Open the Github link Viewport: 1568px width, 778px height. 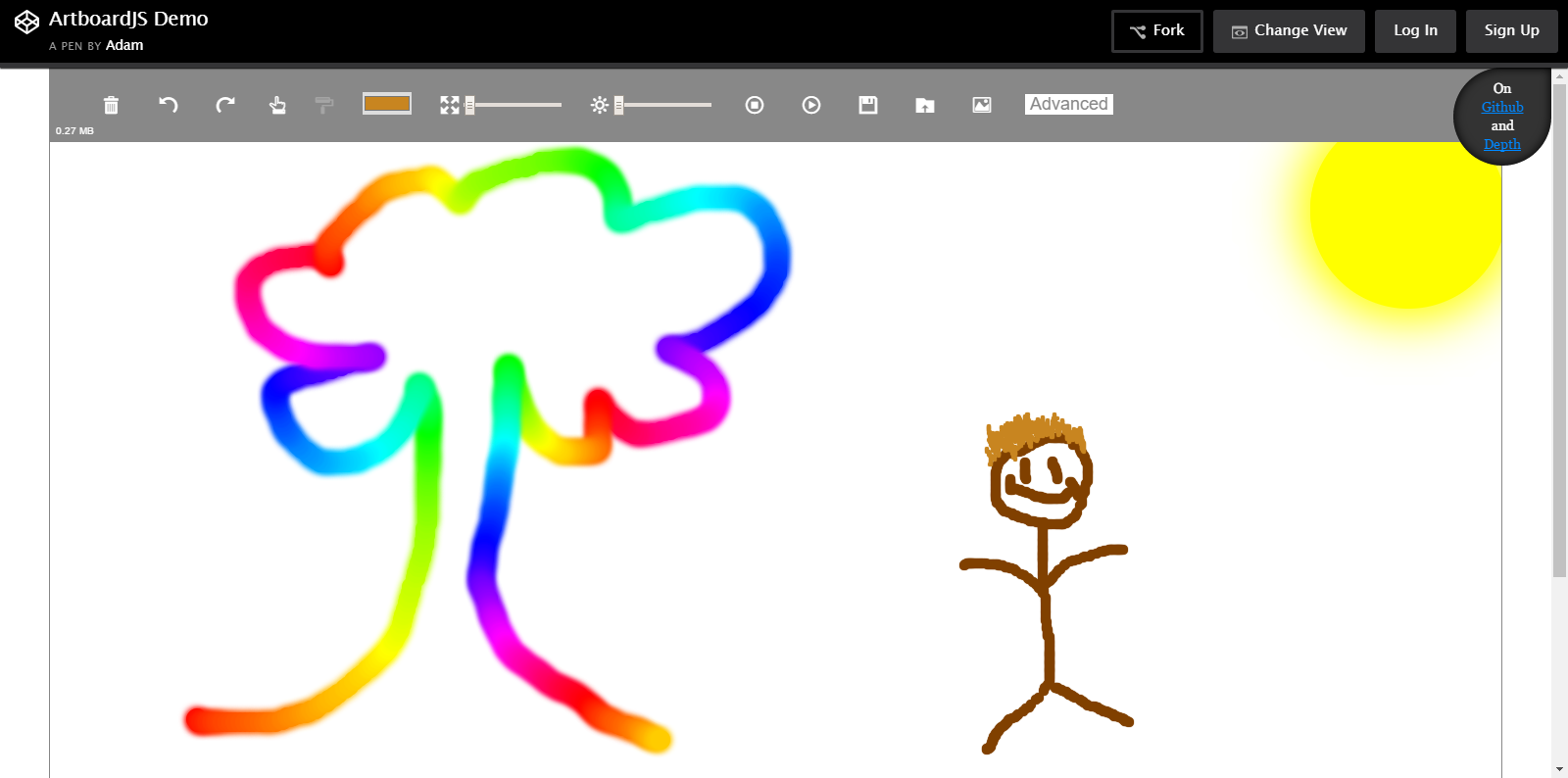[1502, 107]
